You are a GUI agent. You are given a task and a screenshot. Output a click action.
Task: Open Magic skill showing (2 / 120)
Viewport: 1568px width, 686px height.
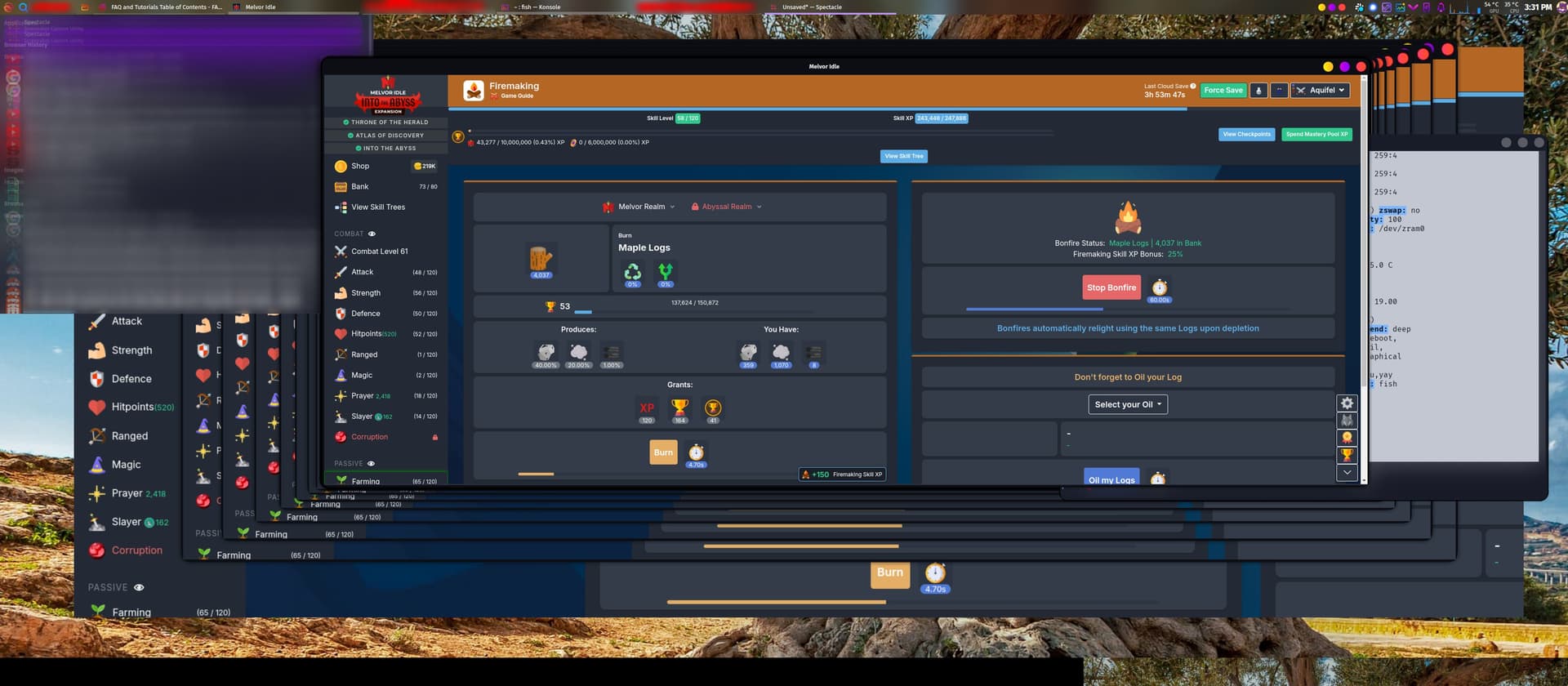pos(385,375)
